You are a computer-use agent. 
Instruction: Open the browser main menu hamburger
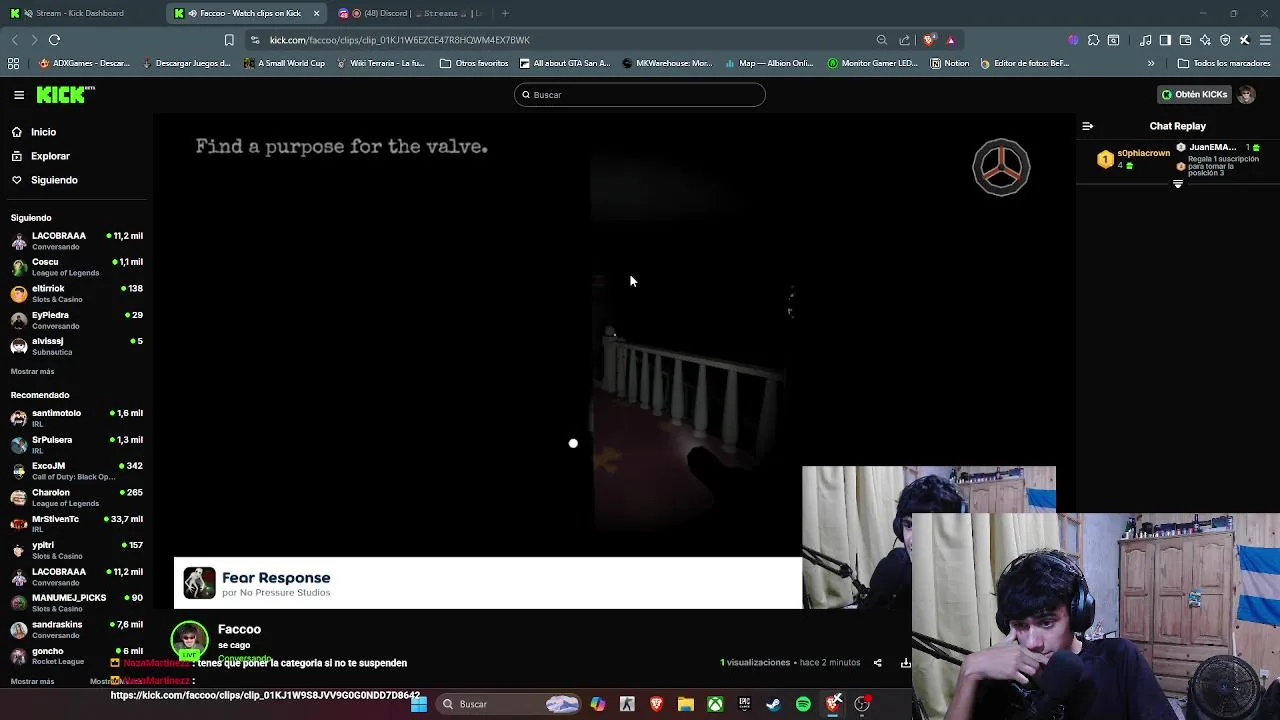(1265, 40)
